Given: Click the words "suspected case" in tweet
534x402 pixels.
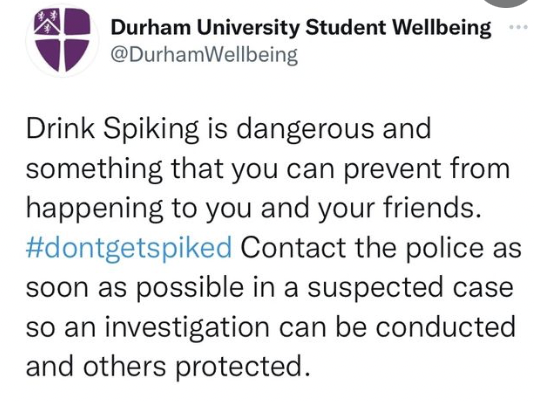Looking at the screenshot, I should [410, 288].
